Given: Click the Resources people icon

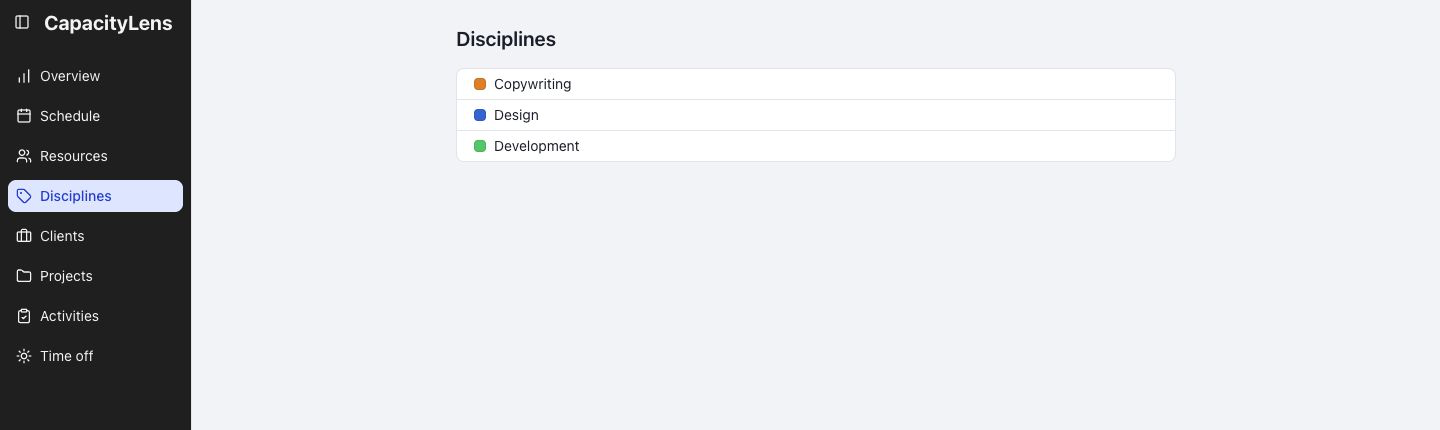Looking at the screenshot, I should 24,156.
